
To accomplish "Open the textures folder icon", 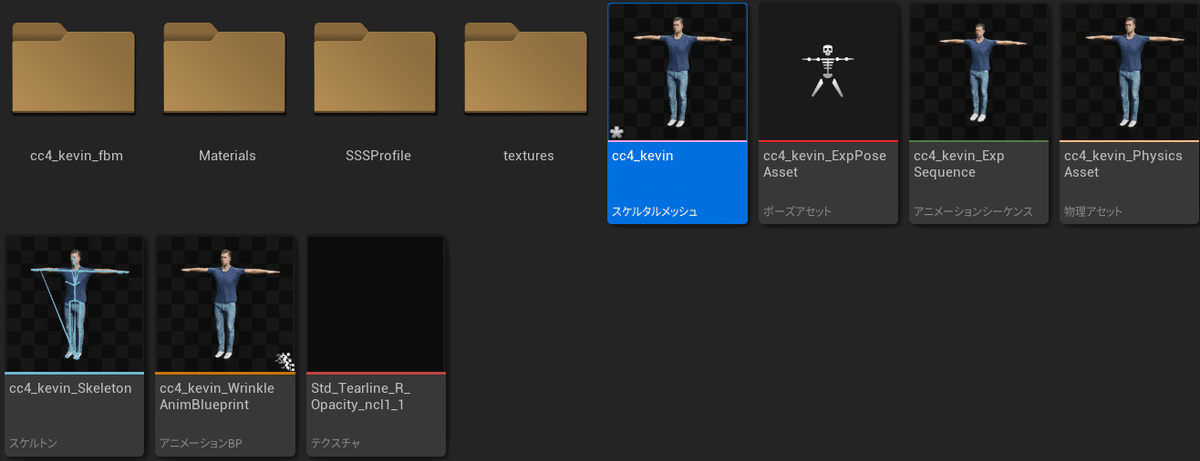I will 528,66.
